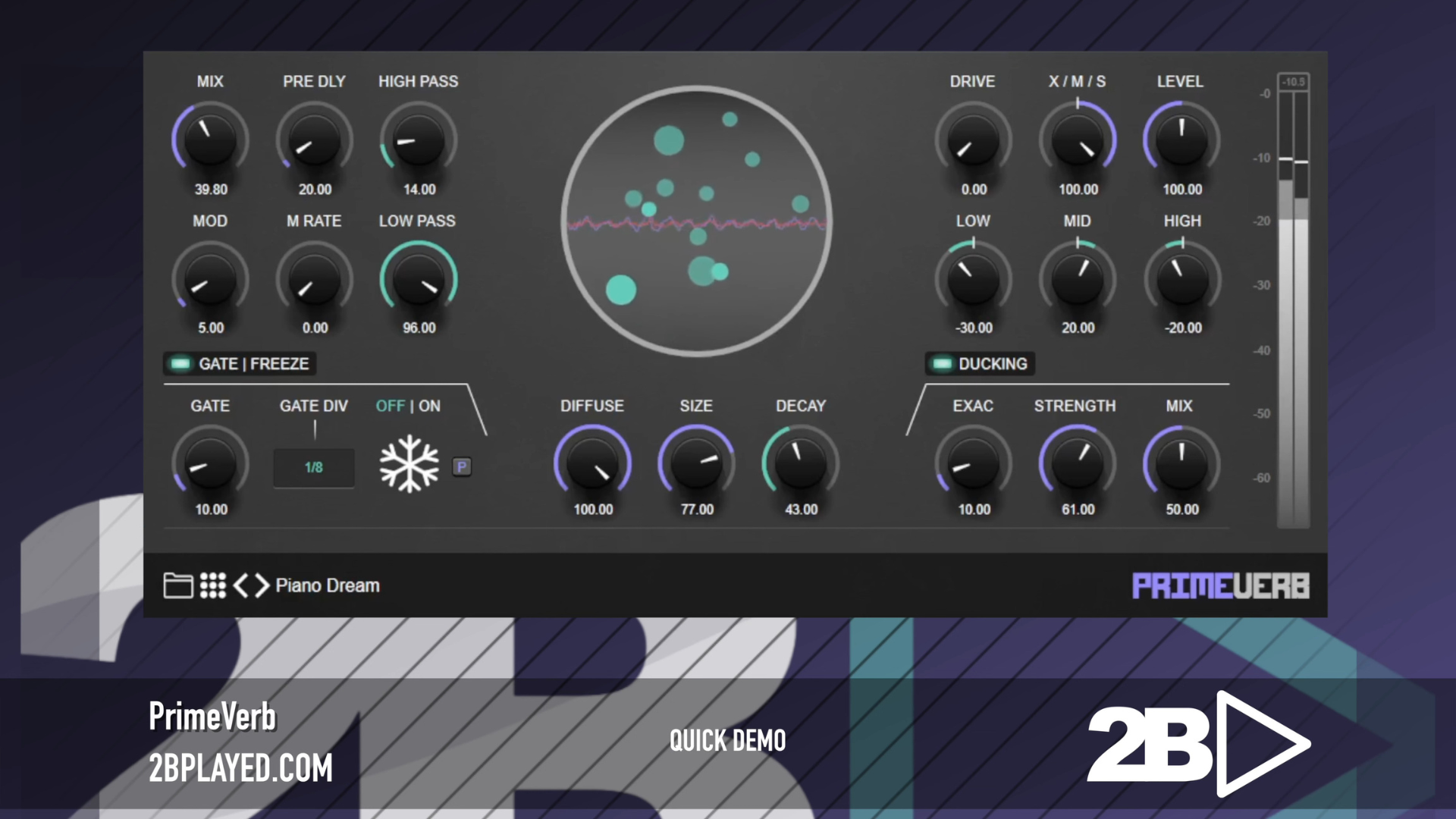
Task: Click the snowflake freeze icon
Action: [409, 464]
